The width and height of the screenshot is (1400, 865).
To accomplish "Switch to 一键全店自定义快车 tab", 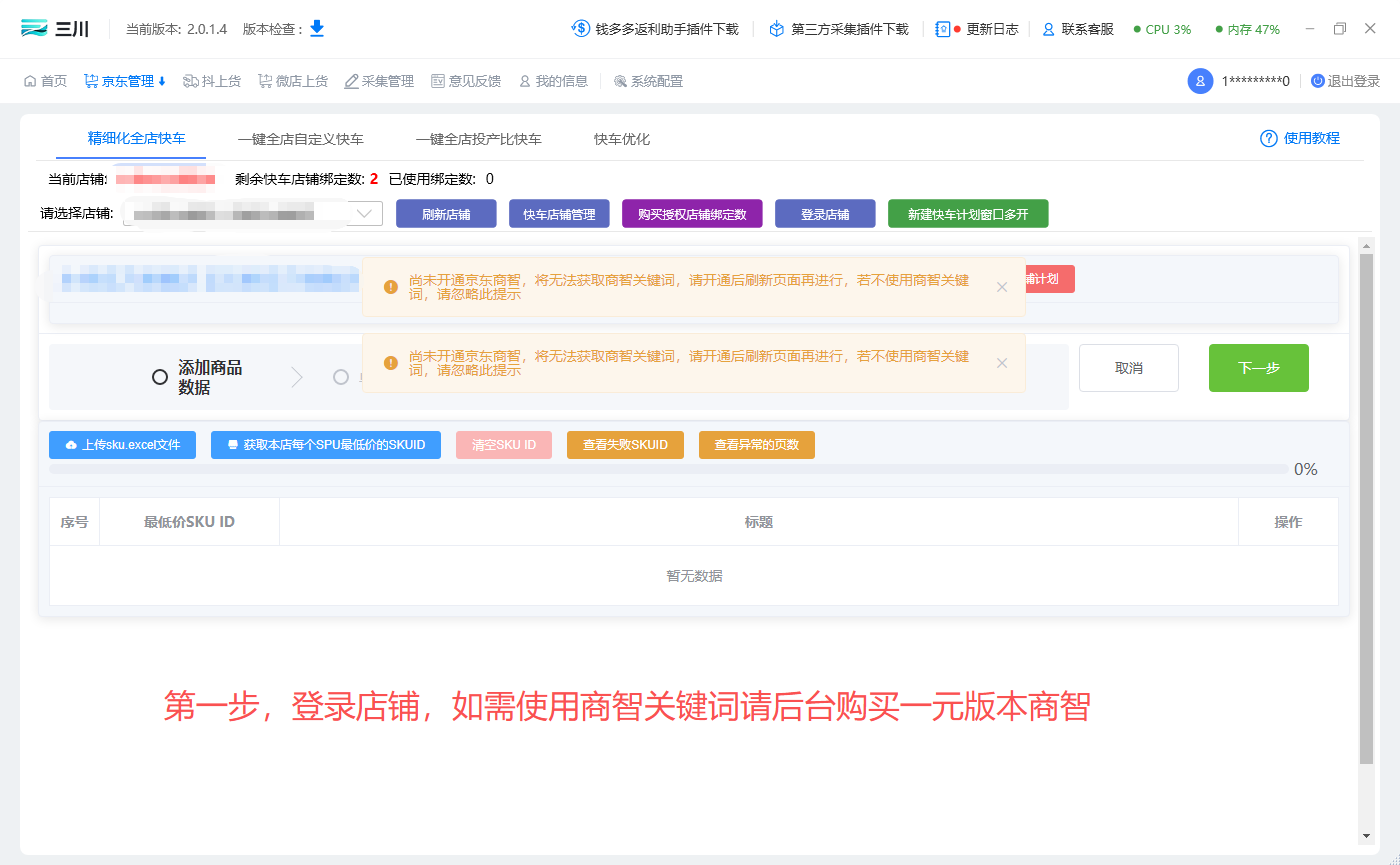I will point(301,139).
